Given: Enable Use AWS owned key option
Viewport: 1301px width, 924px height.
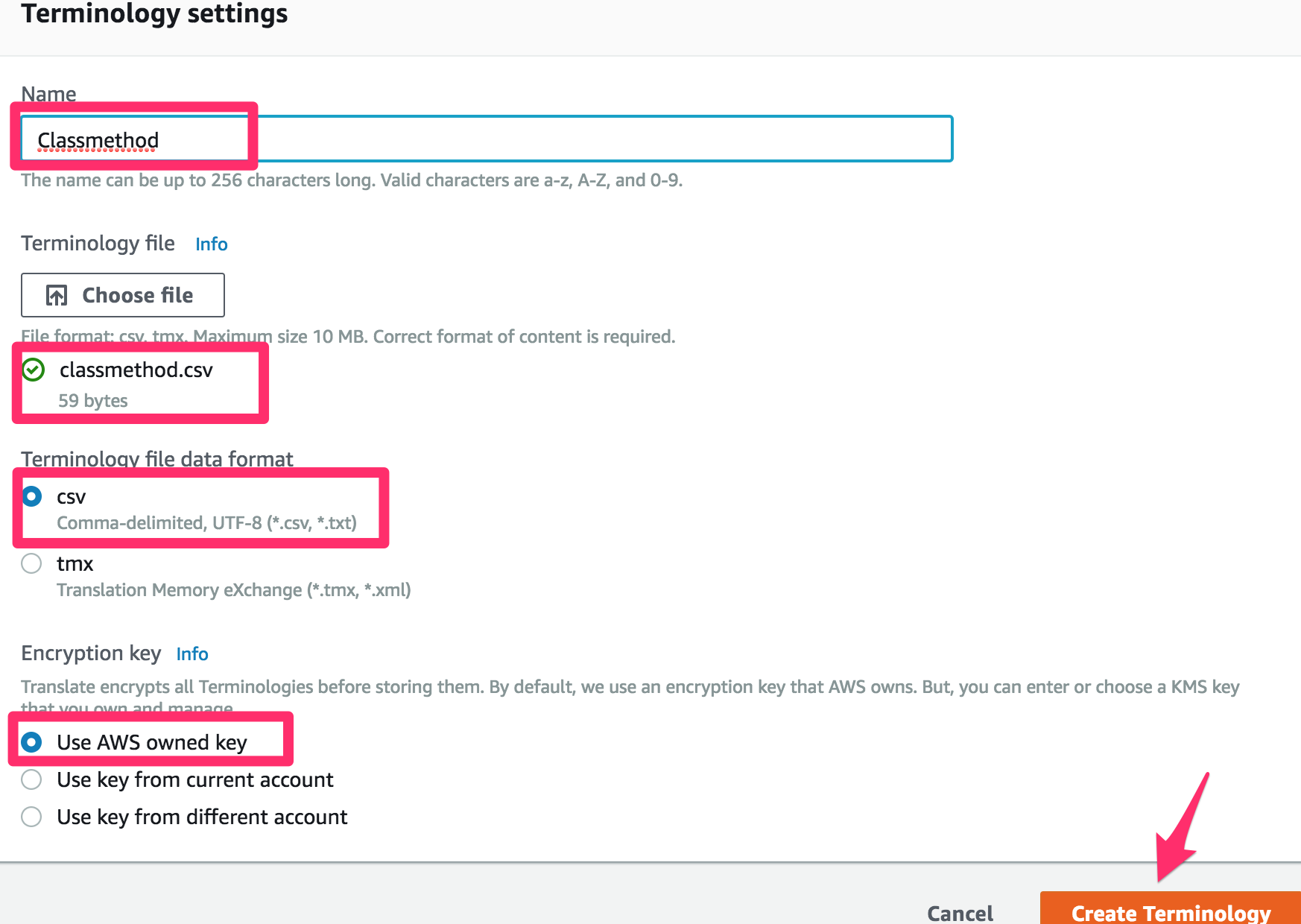Looking at the screenshot, I should tap(31, 742).
